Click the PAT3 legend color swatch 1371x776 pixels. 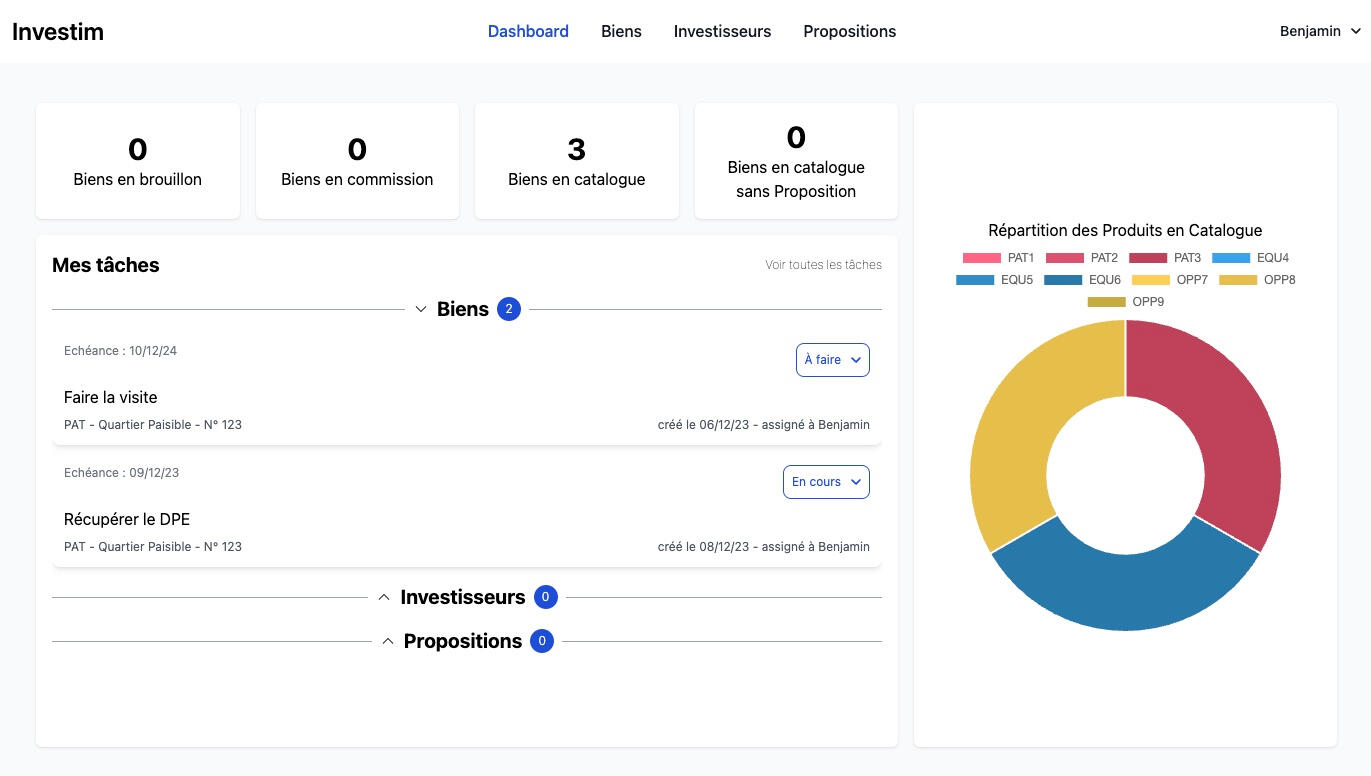tap(1147, 258)
